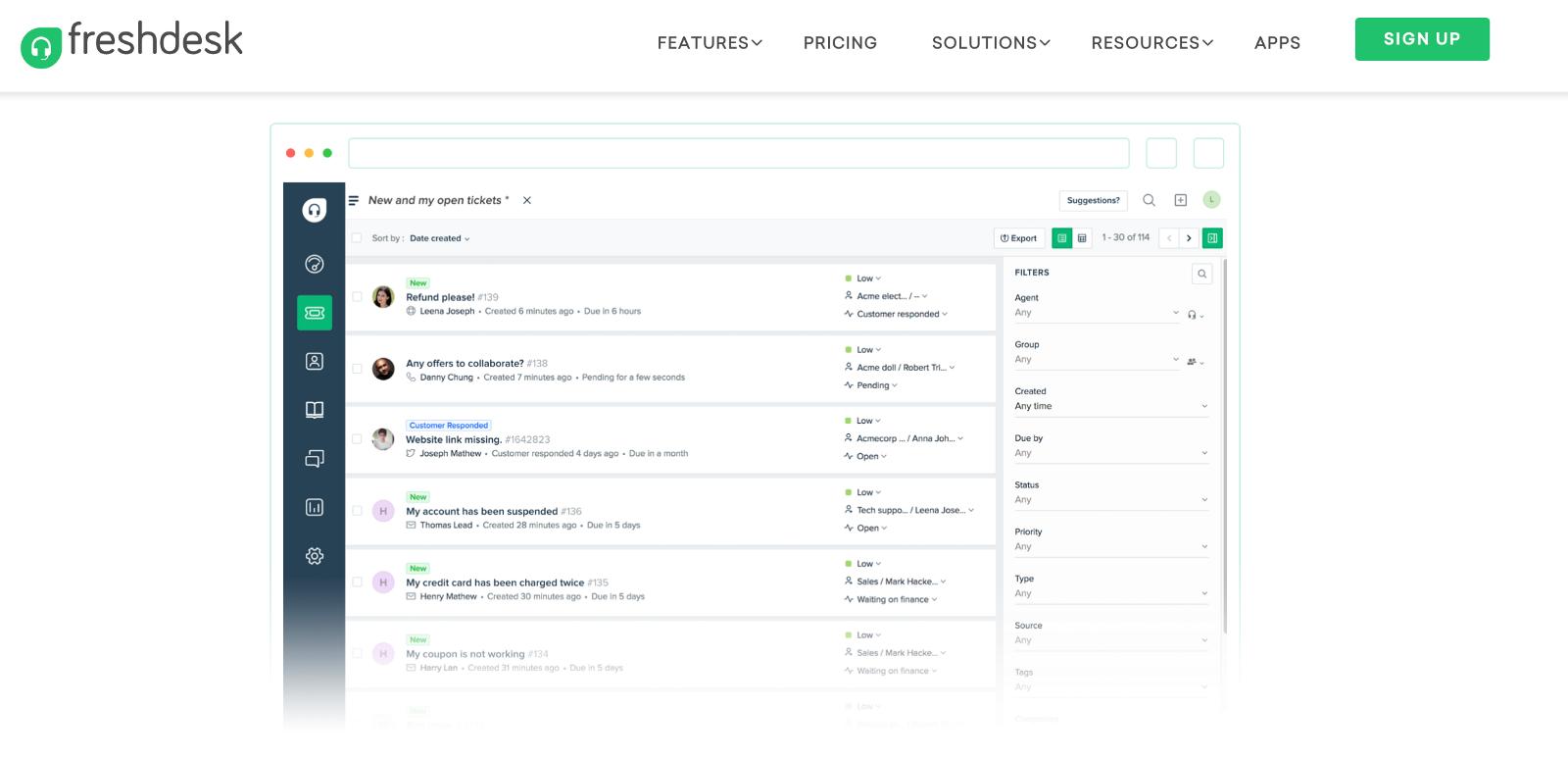Go to previous page of tickets
The image size is (1568, 759).
[x=1169, y=238]
